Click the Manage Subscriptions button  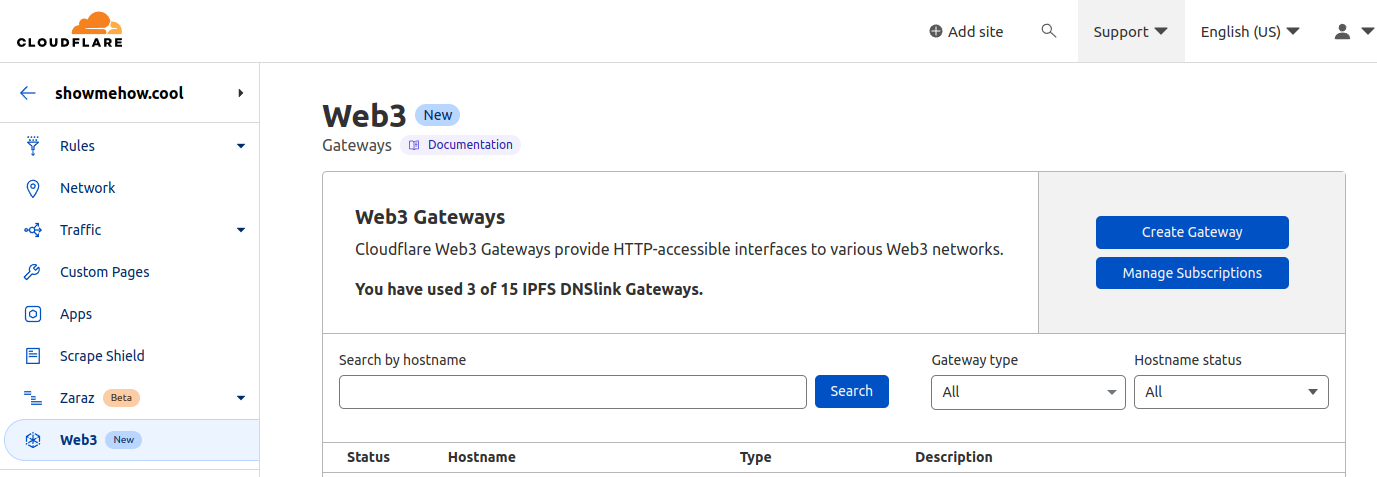pos(1192,273)
